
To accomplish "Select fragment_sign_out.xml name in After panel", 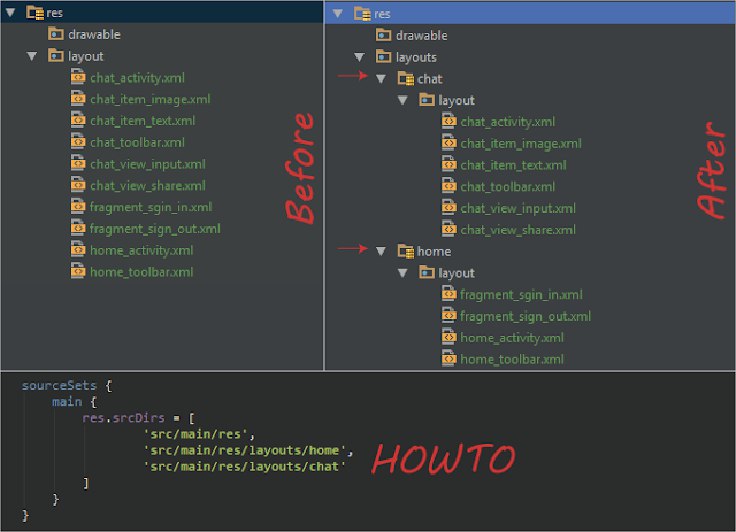I will pyautogui.click(x=525, y=316).
